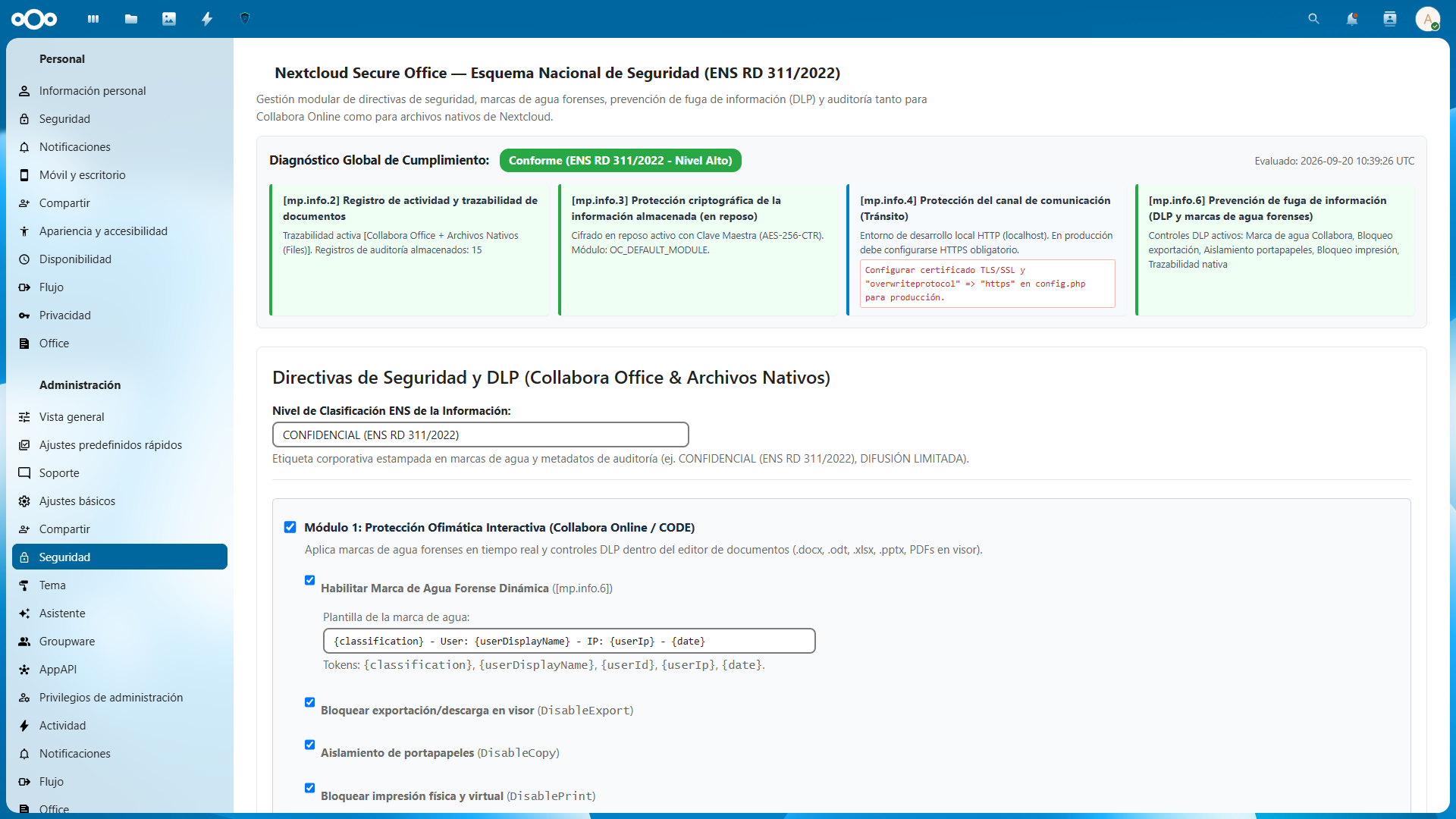The height and width of the screenshot is (819, 1456).
Task: Click the [mp.info.6] Prevención de fuga card title
Action: click(x=1267, y=209)
